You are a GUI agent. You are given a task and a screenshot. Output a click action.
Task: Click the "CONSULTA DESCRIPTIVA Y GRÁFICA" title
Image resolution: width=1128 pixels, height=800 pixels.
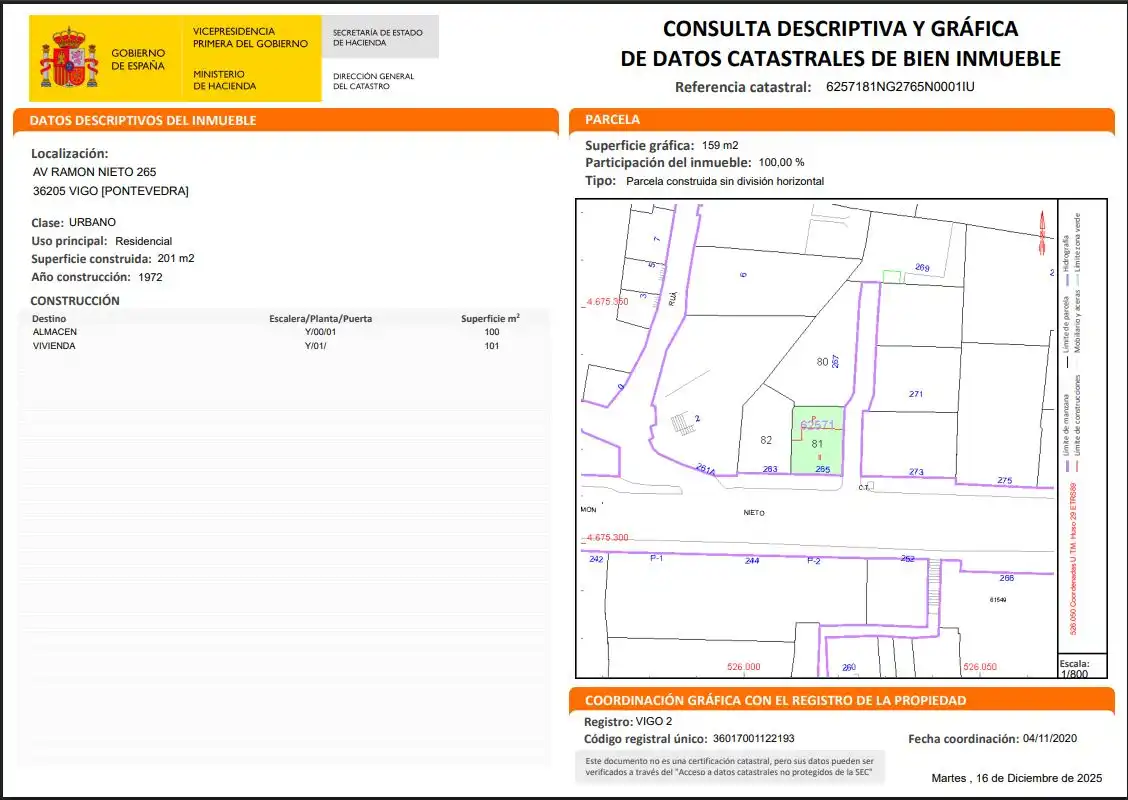coord(840,28)
